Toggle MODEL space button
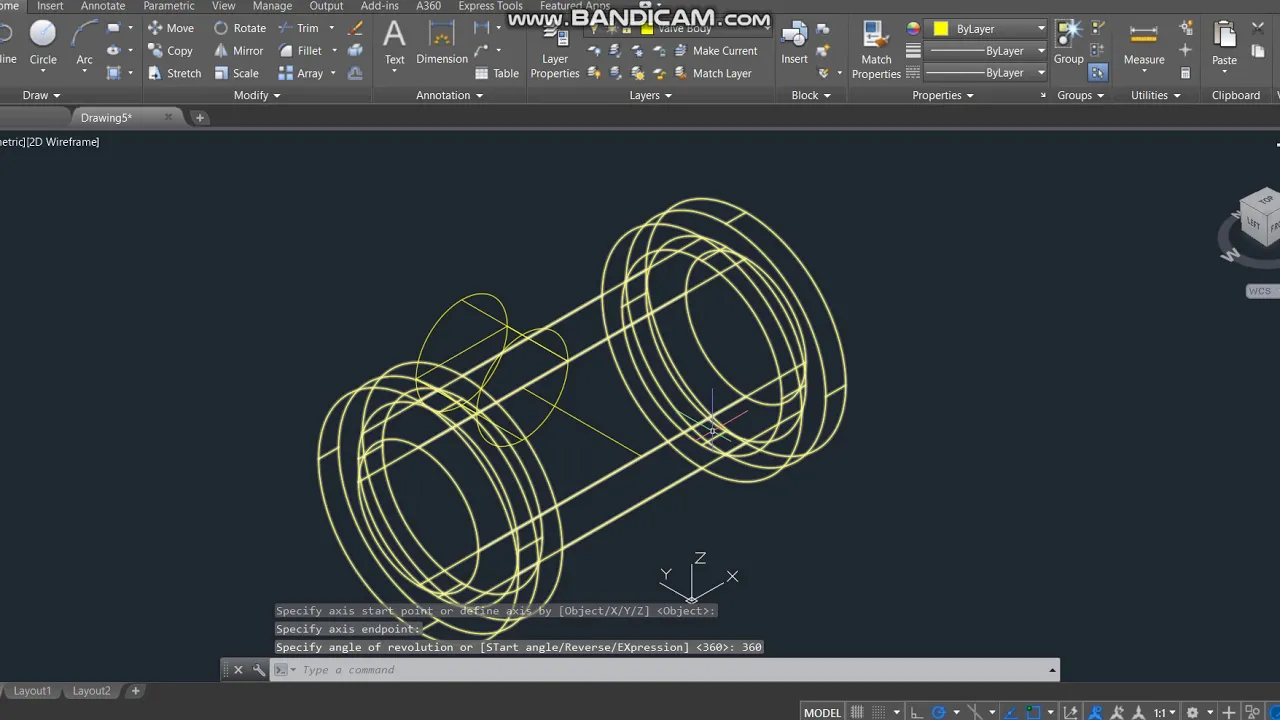 822,713
